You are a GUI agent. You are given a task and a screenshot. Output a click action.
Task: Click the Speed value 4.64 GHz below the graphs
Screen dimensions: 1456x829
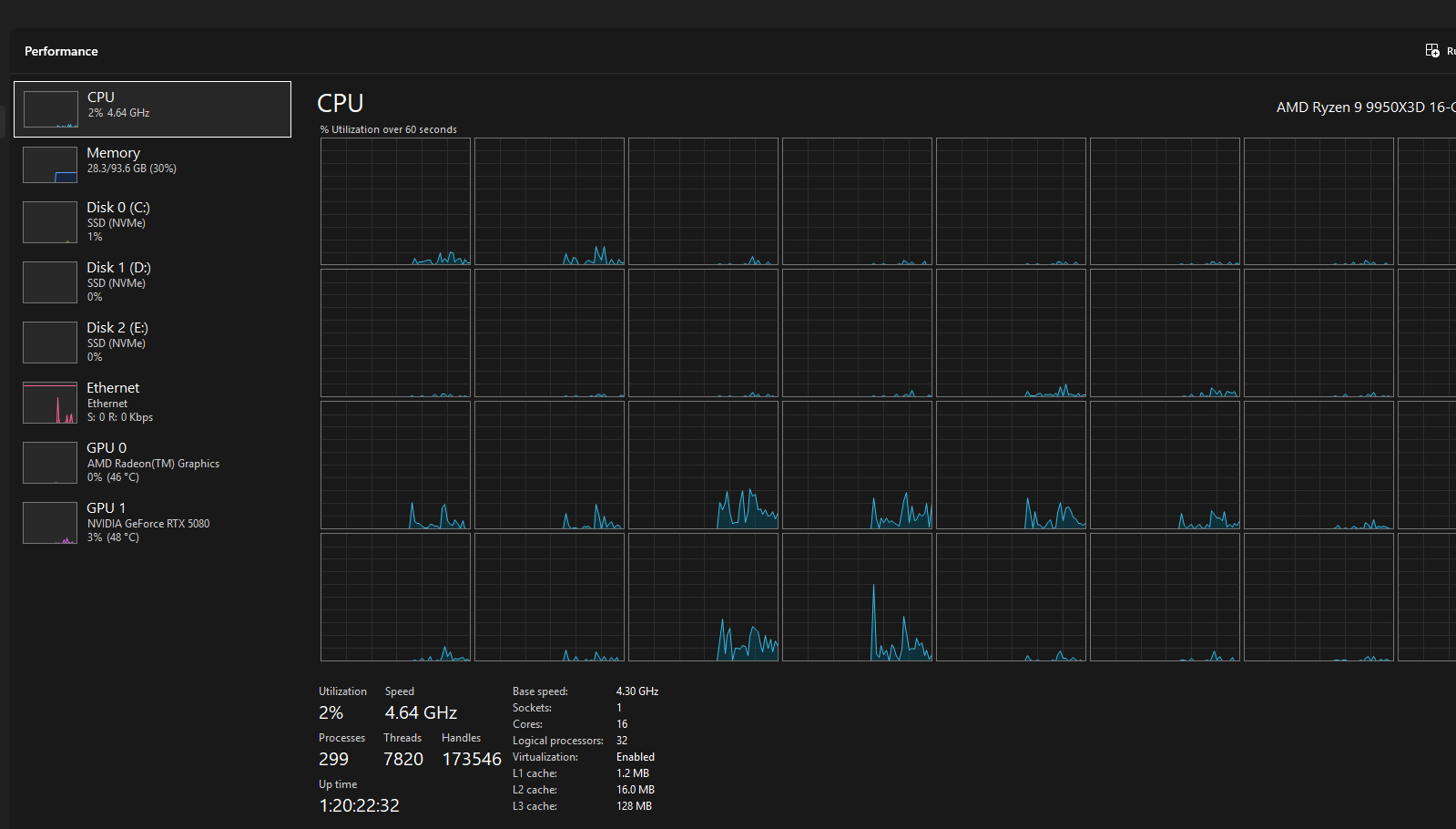(421, 712)
